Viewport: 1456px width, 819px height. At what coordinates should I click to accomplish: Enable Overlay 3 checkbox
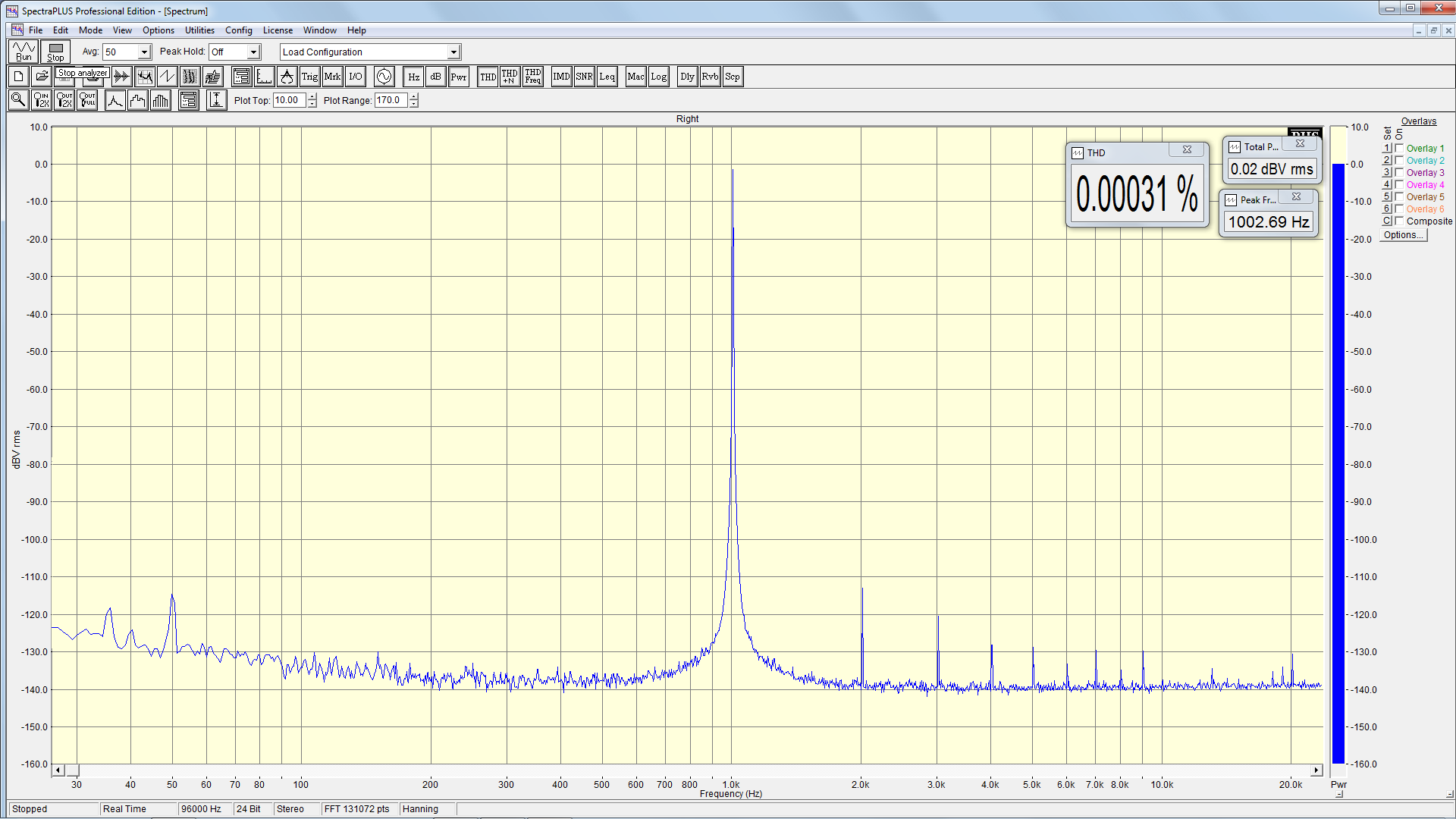point(1399,172)
